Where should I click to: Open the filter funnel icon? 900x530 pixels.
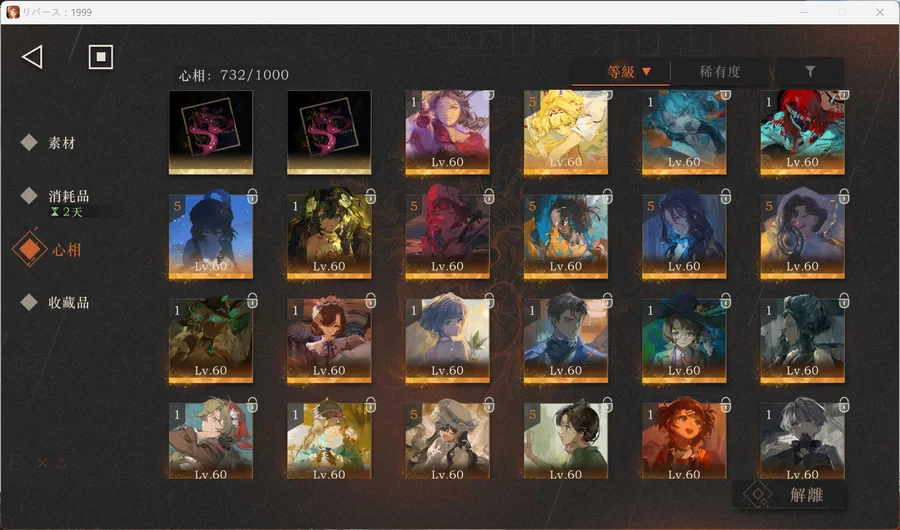(x=810, y=72)
